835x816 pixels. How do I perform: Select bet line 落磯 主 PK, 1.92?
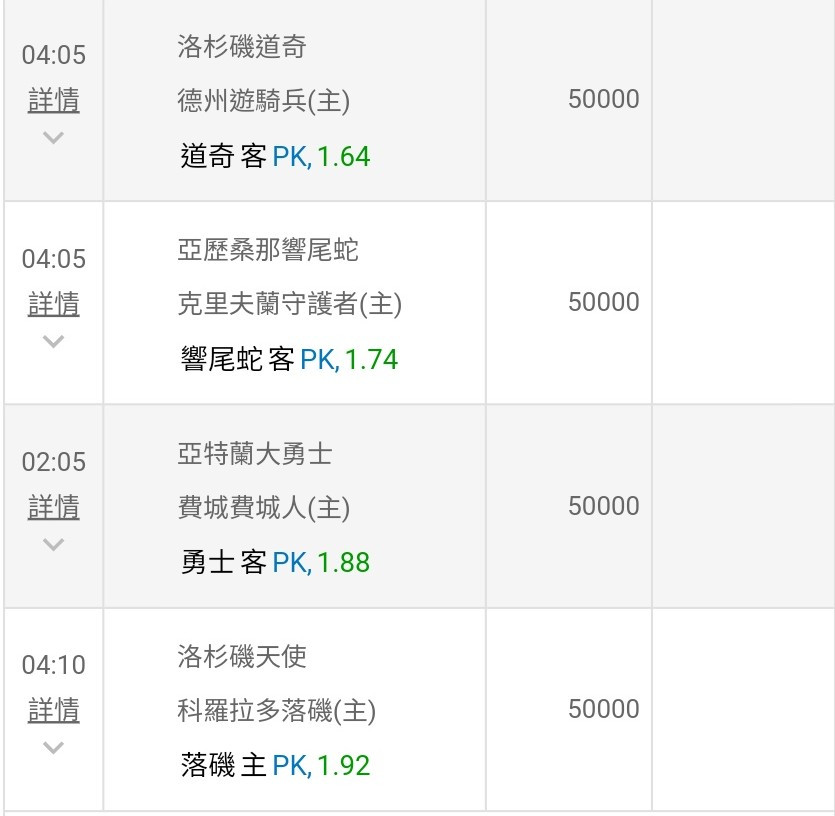point(275,765)
